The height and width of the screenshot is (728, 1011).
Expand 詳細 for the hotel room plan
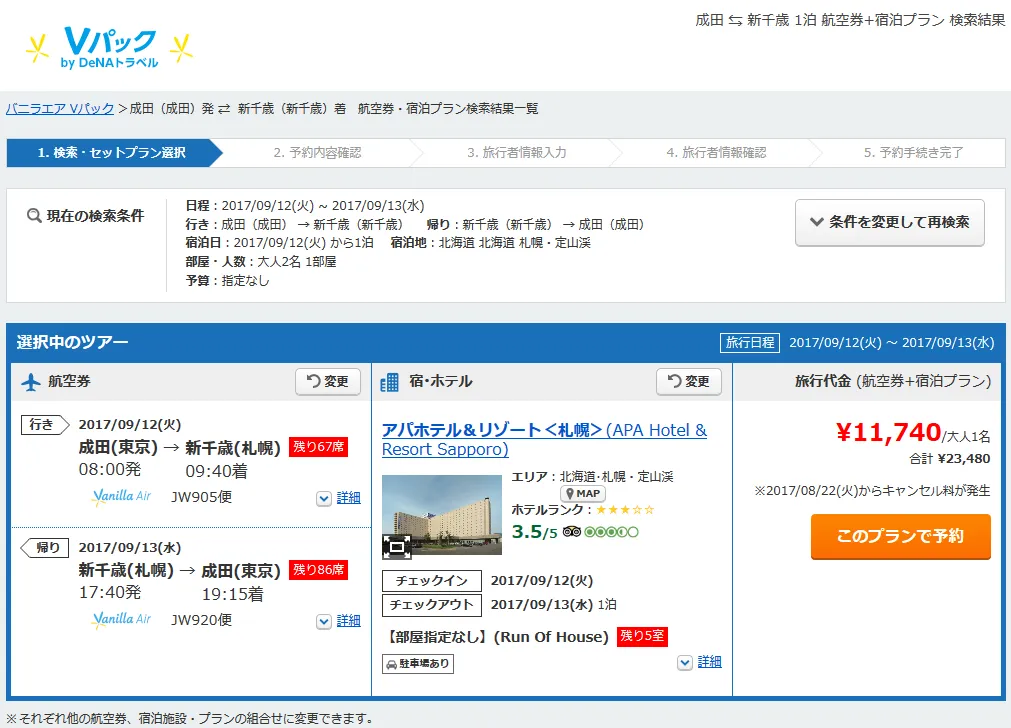pos(699,662)
